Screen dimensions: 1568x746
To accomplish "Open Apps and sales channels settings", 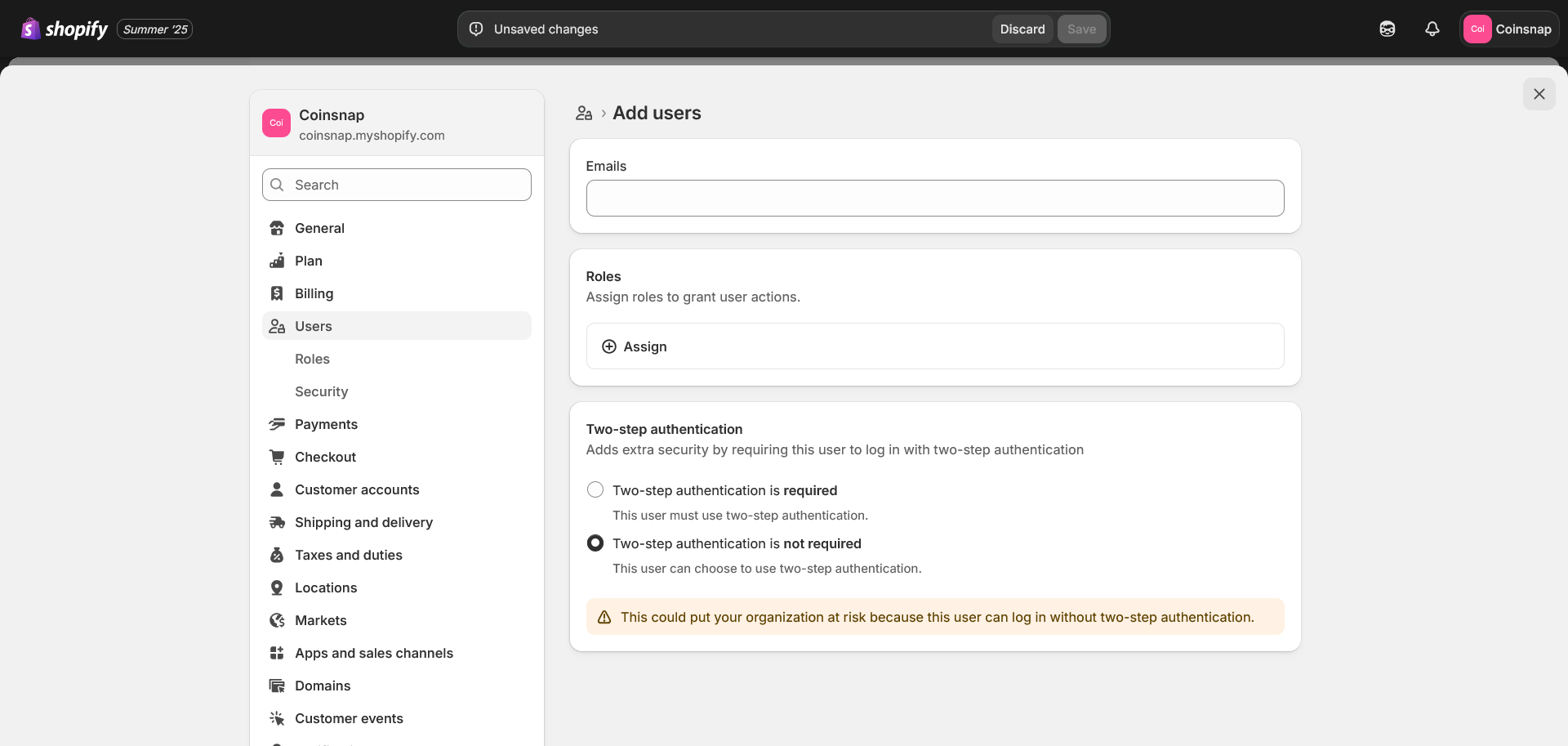I will [373, 653].
